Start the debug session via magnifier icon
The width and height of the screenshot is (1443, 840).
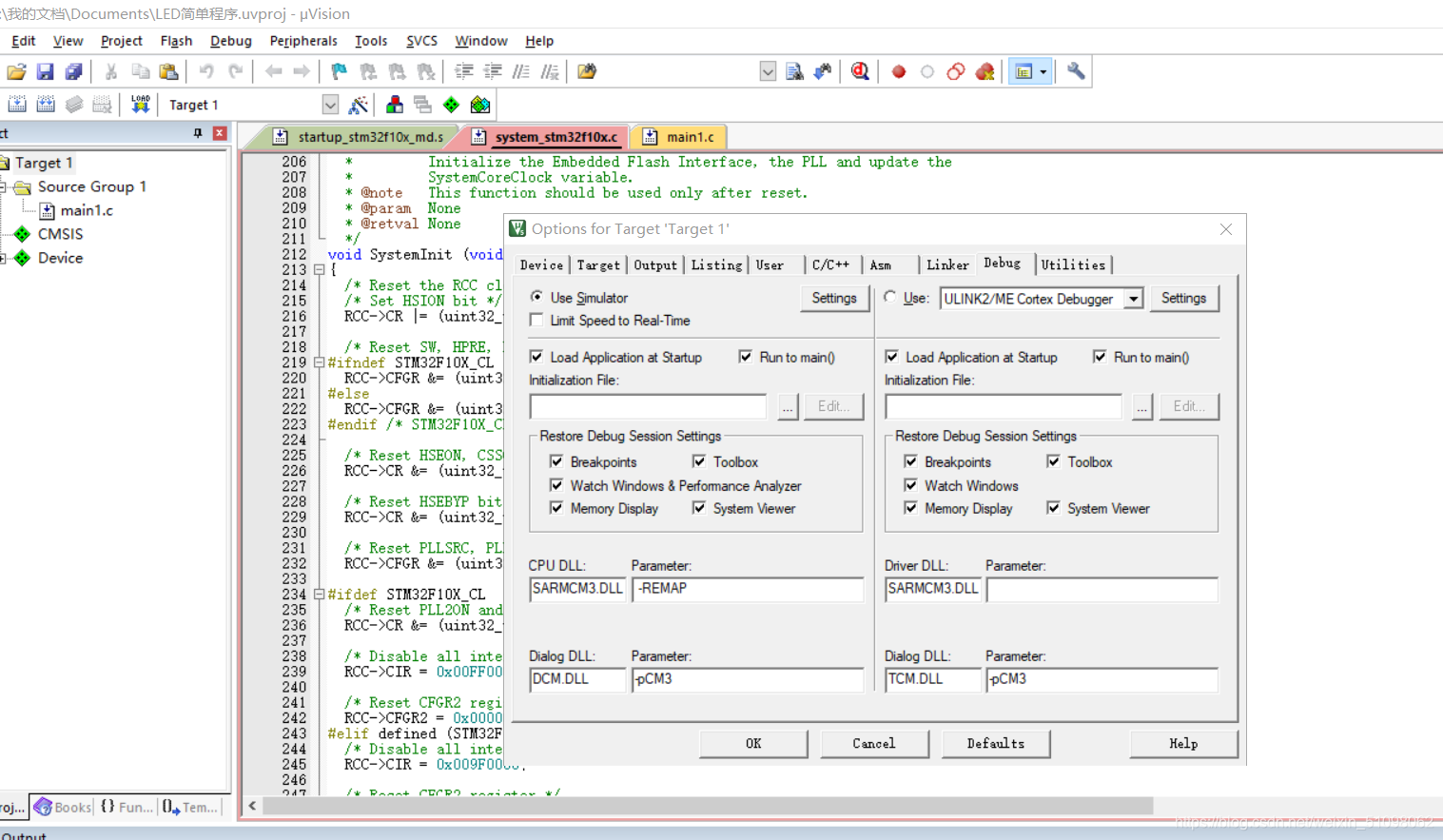coord(860,71)
